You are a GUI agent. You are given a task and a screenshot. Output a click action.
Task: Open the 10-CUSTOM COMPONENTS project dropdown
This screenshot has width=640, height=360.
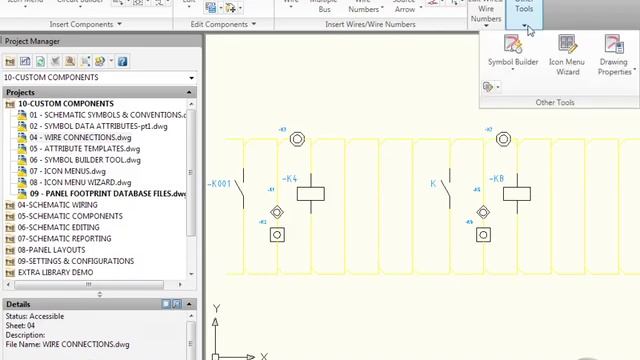(x=191, y=78)
